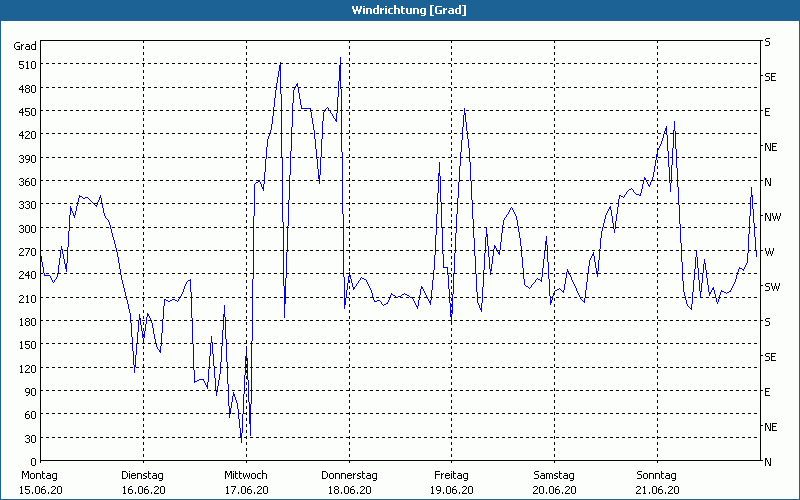800x500 pixels.
Task: Click the date "20.06.20"
Action: (555, 490)
